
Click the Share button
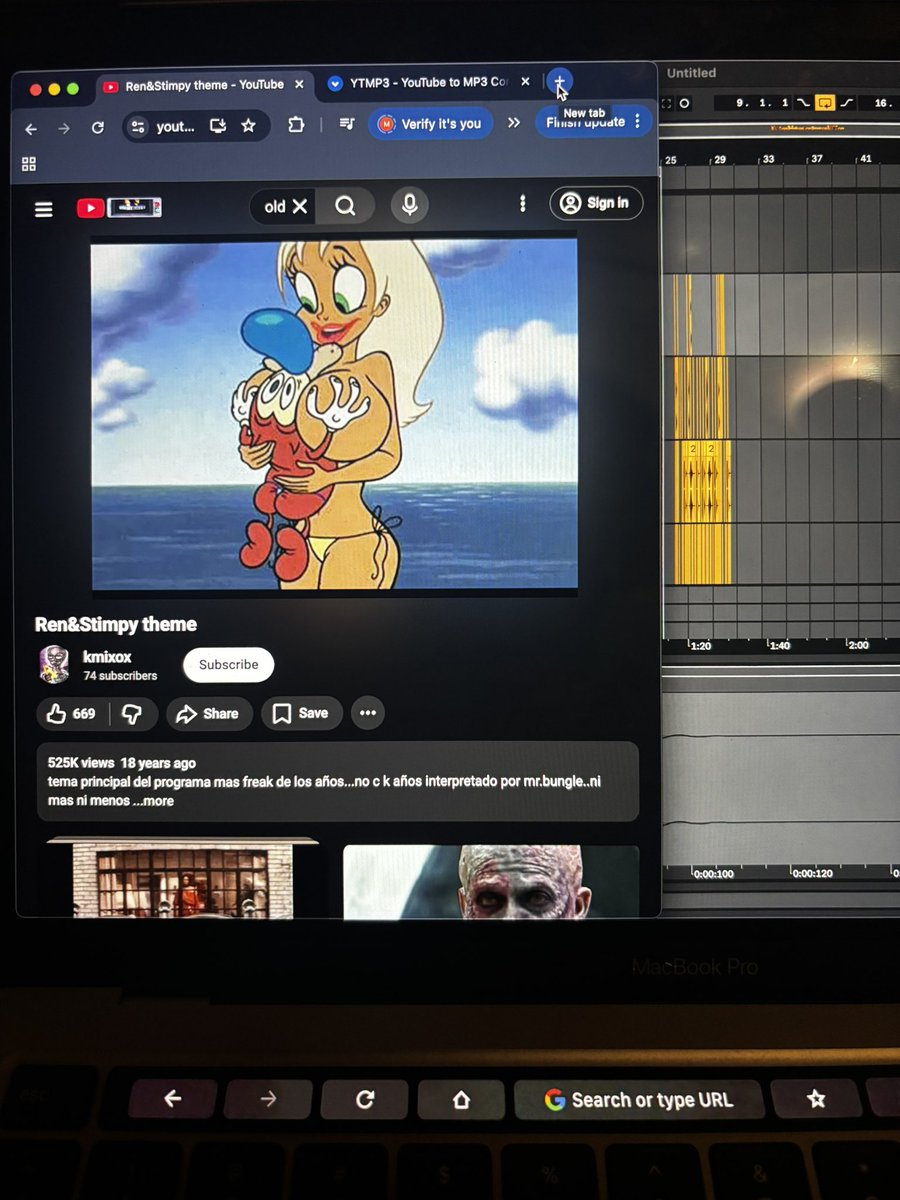pyautogui.click(x=209, y=714)
